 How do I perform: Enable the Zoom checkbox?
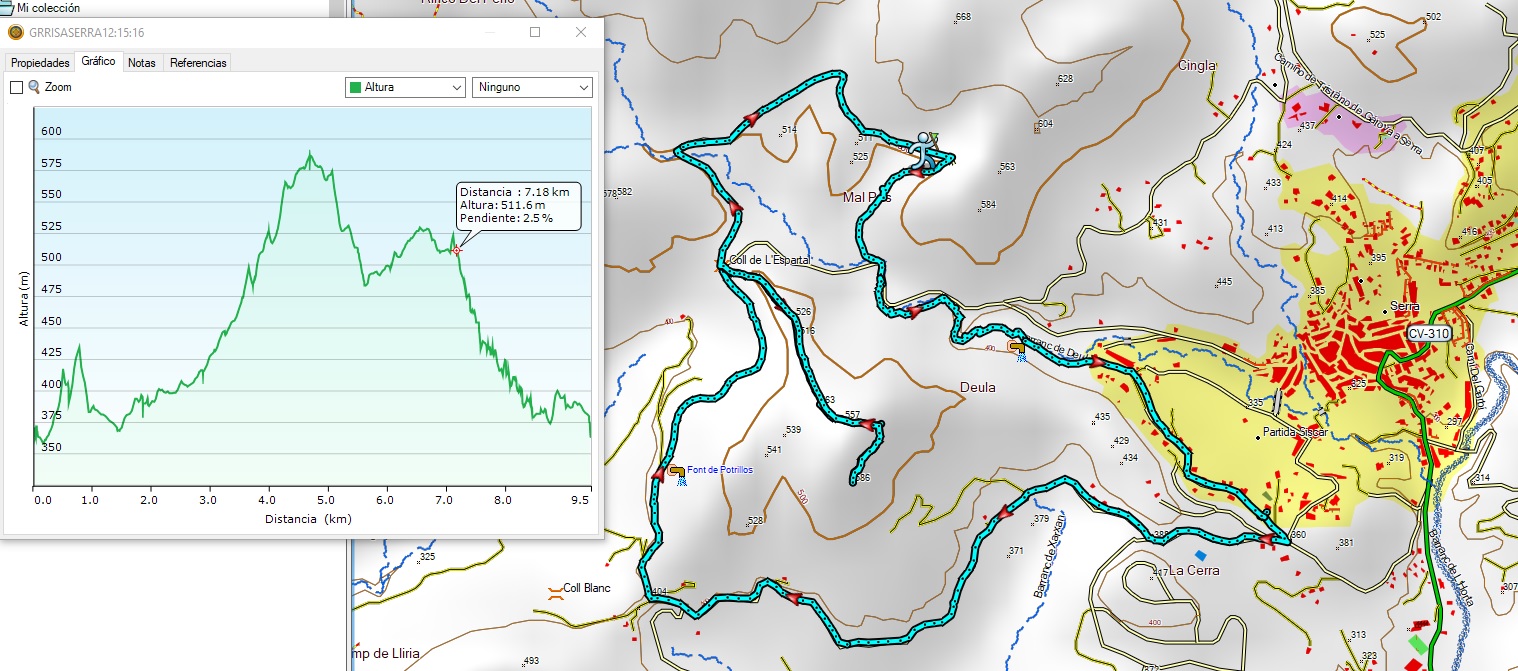coord(16,88)
